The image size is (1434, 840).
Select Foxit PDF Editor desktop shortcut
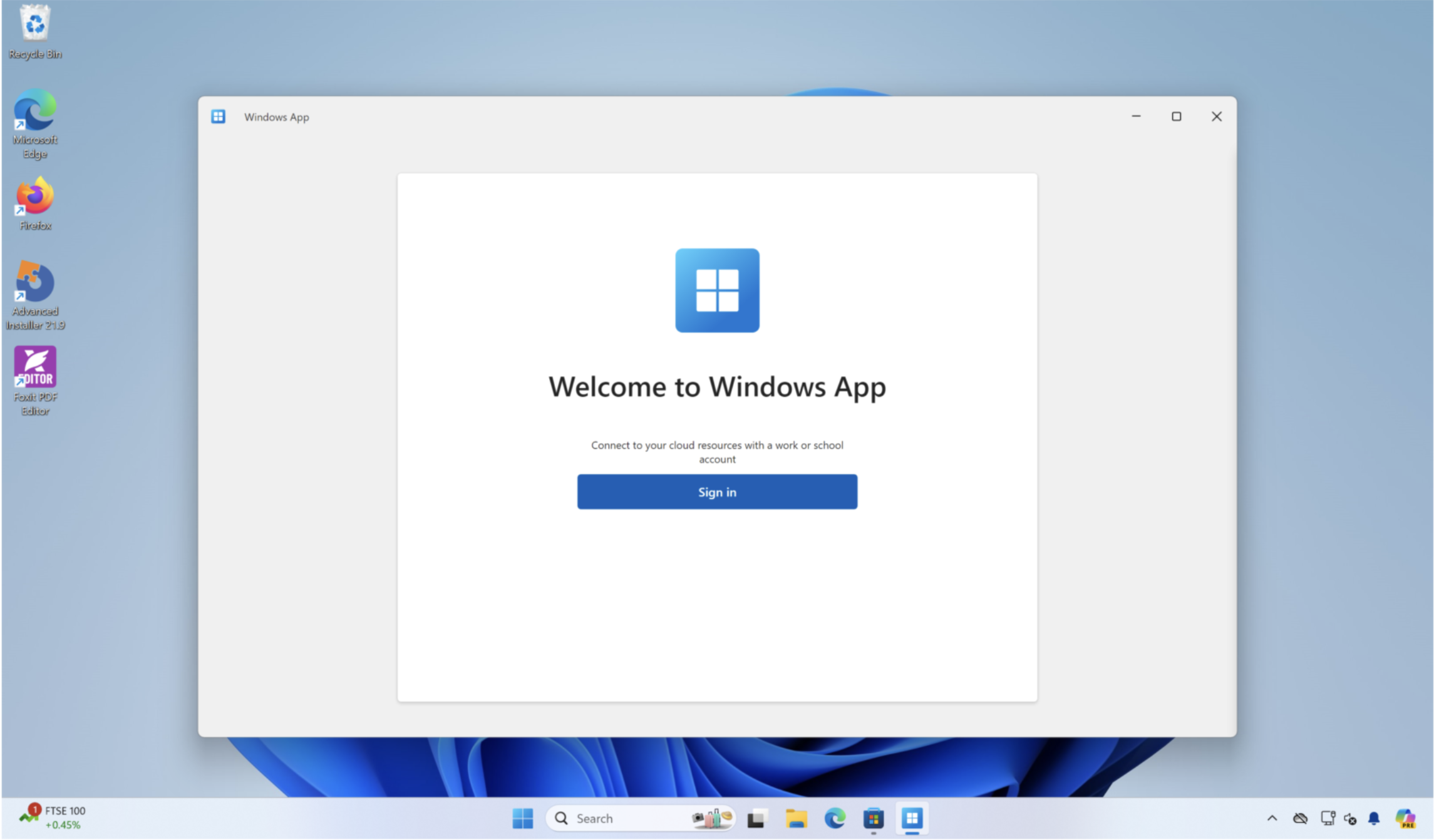tap(35, 381)
